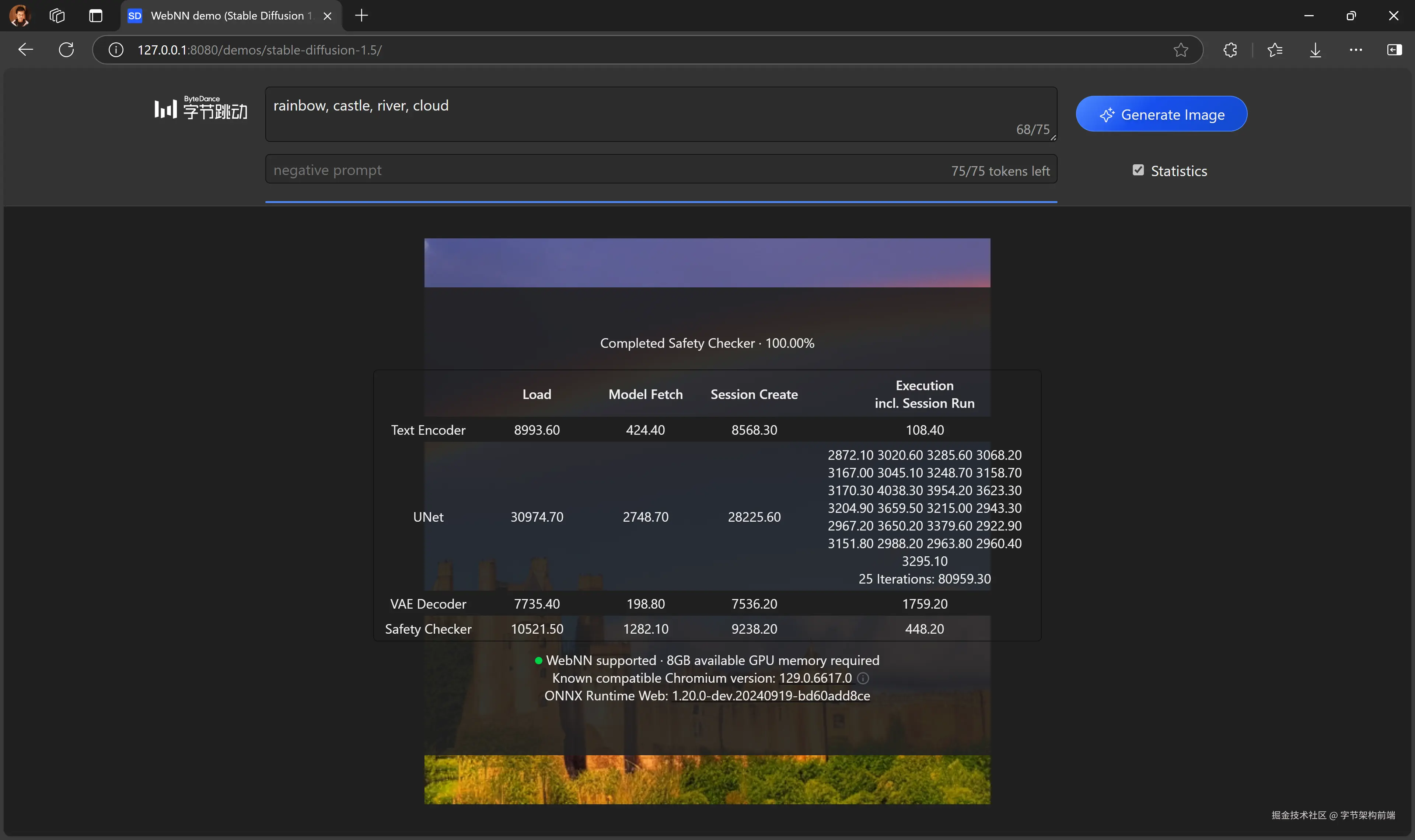This screenshot has width=1415, height=840.
Task: Open the browser workspaces icon
Action: [x=57, y=16]
